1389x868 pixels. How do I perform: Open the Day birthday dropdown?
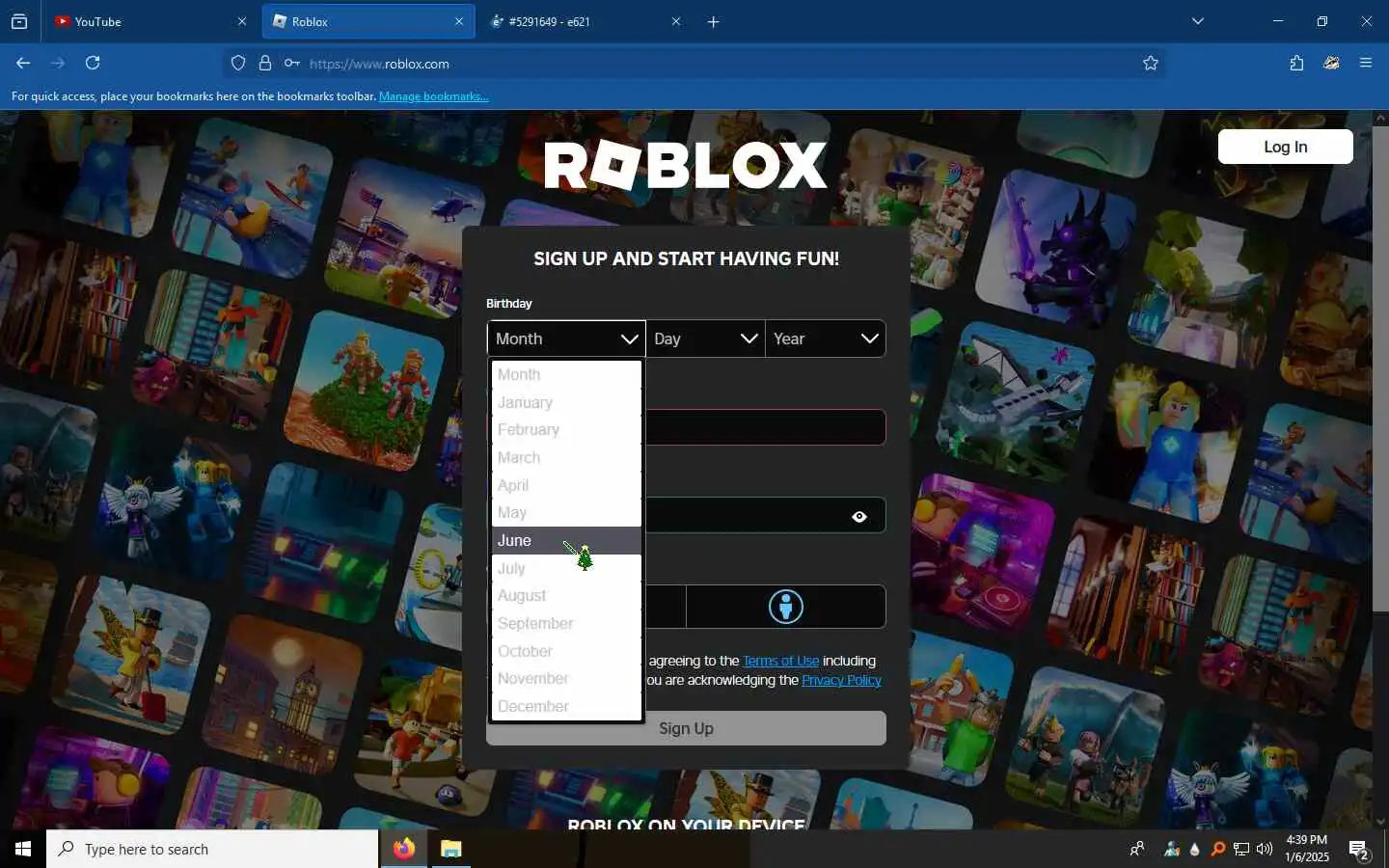click(x=705, y=339)
